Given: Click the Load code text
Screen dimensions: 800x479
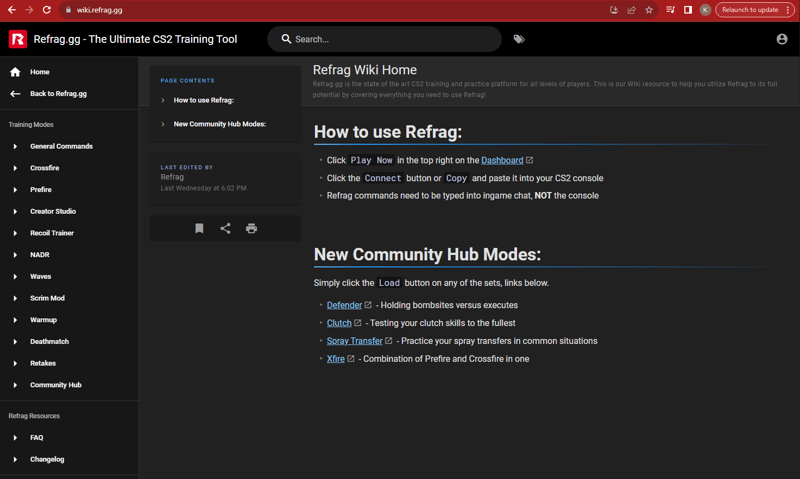Looking at the screenshot, I should (x=389, y=283).
